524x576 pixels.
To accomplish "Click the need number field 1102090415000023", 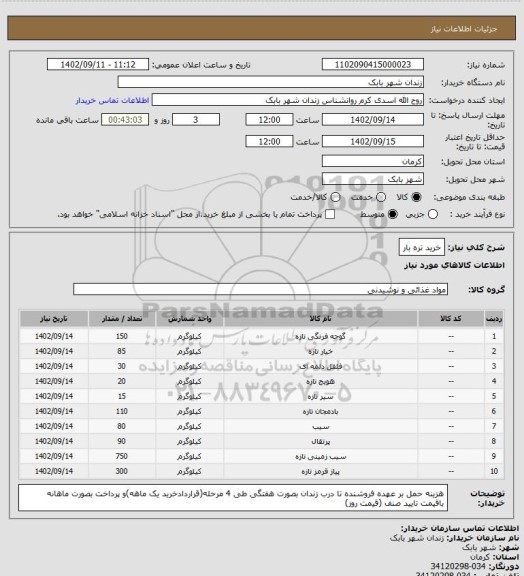I will pyautogui.click(x=373, y=65).
